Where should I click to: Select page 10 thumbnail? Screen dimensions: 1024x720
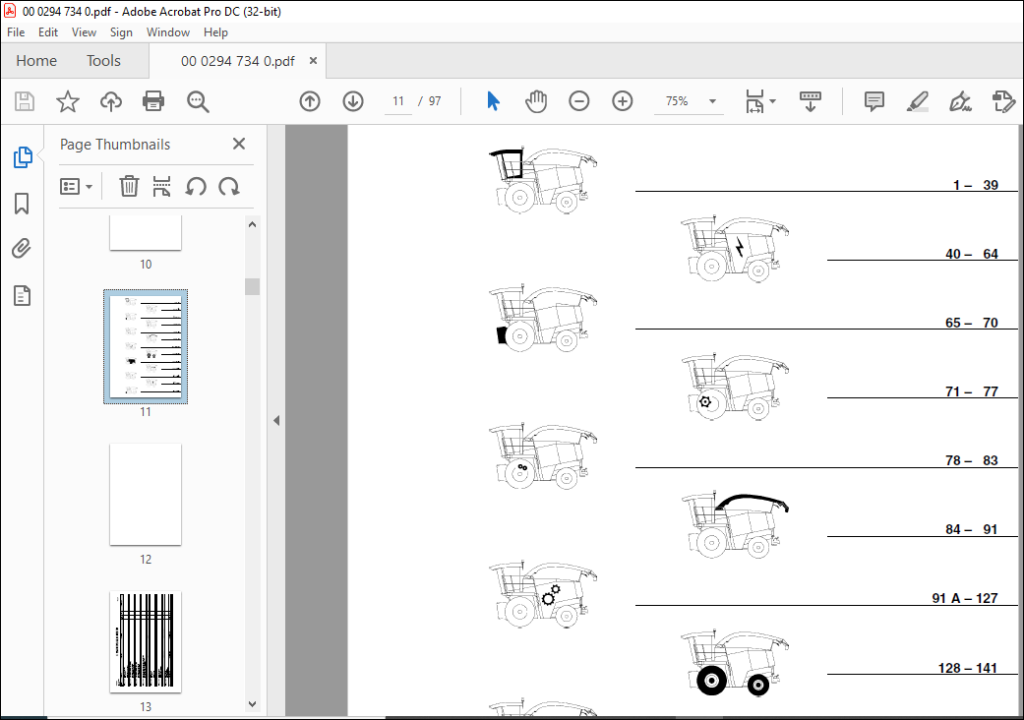(145, 233)
